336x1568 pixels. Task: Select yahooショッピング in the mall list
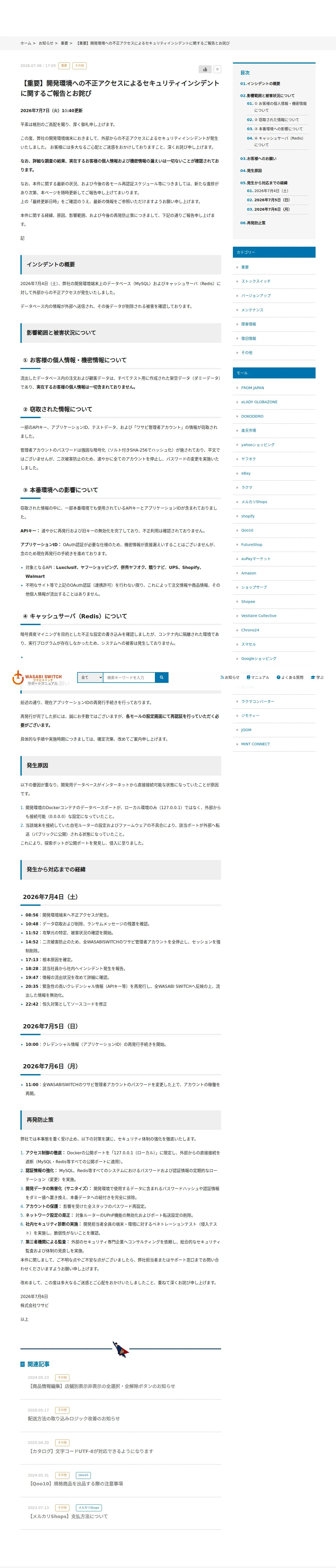pyautogui.click(x=258, y=445)
